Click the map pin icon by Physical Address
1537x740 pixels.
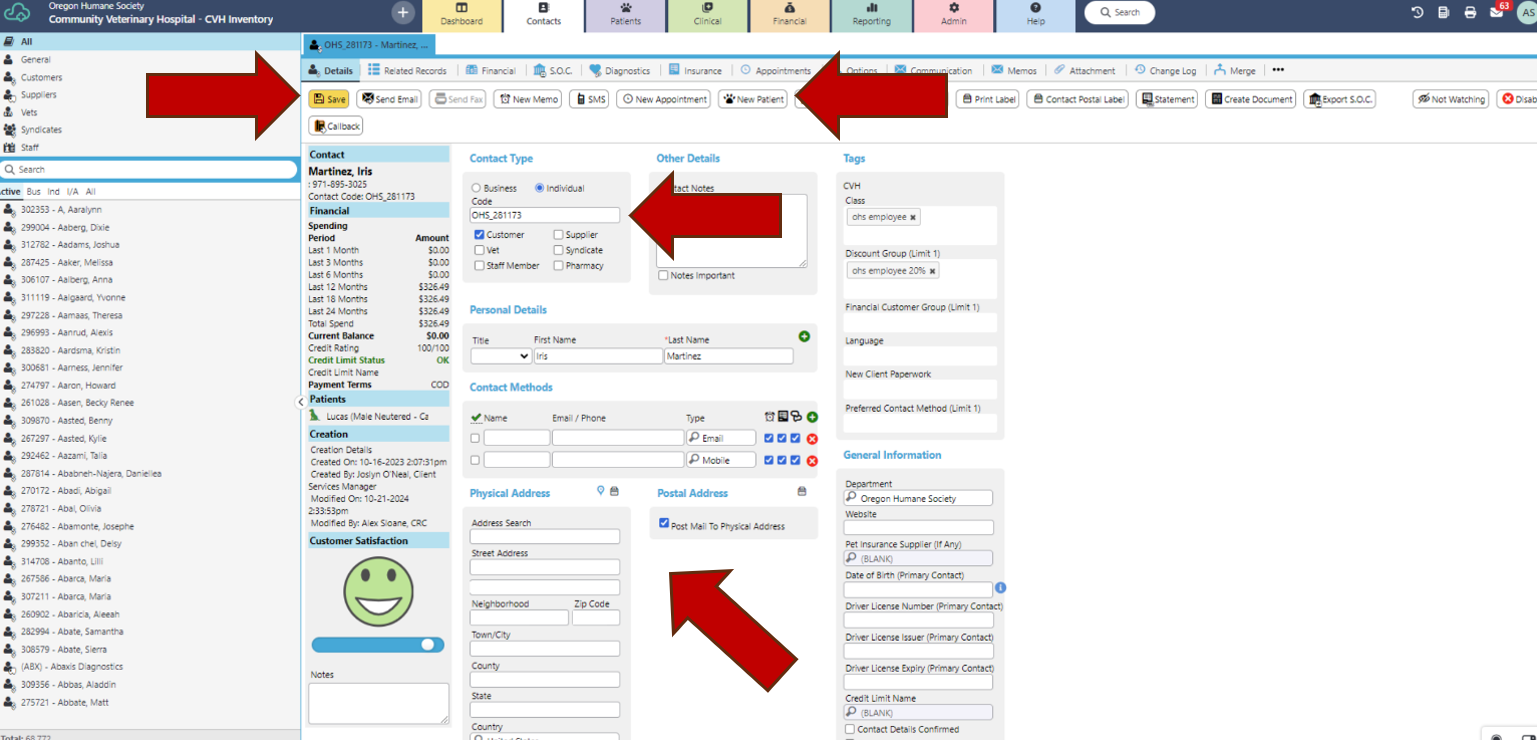601,491
